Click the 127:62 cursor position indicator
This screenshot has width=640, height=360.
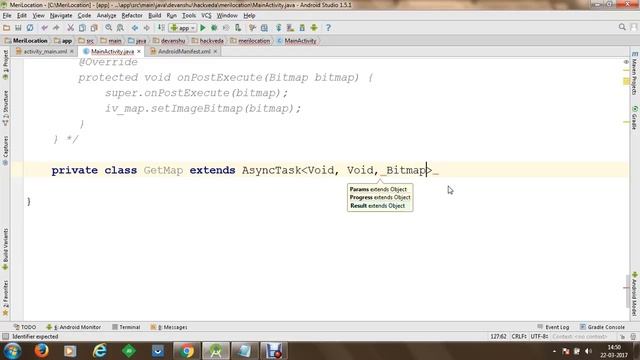pyautogui.click(x=498, y=336)
